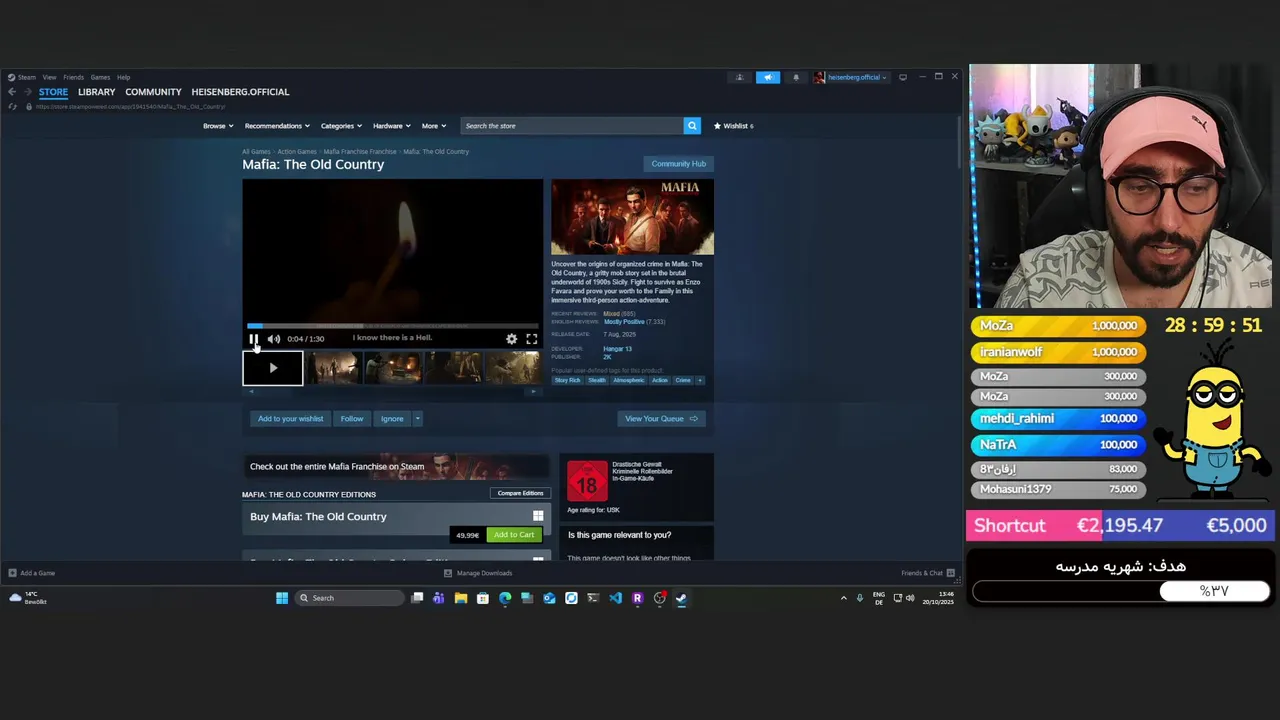This screenshot has width=1280, height=720.
Task: Click the Stealth tag
Action: (597, 380)
